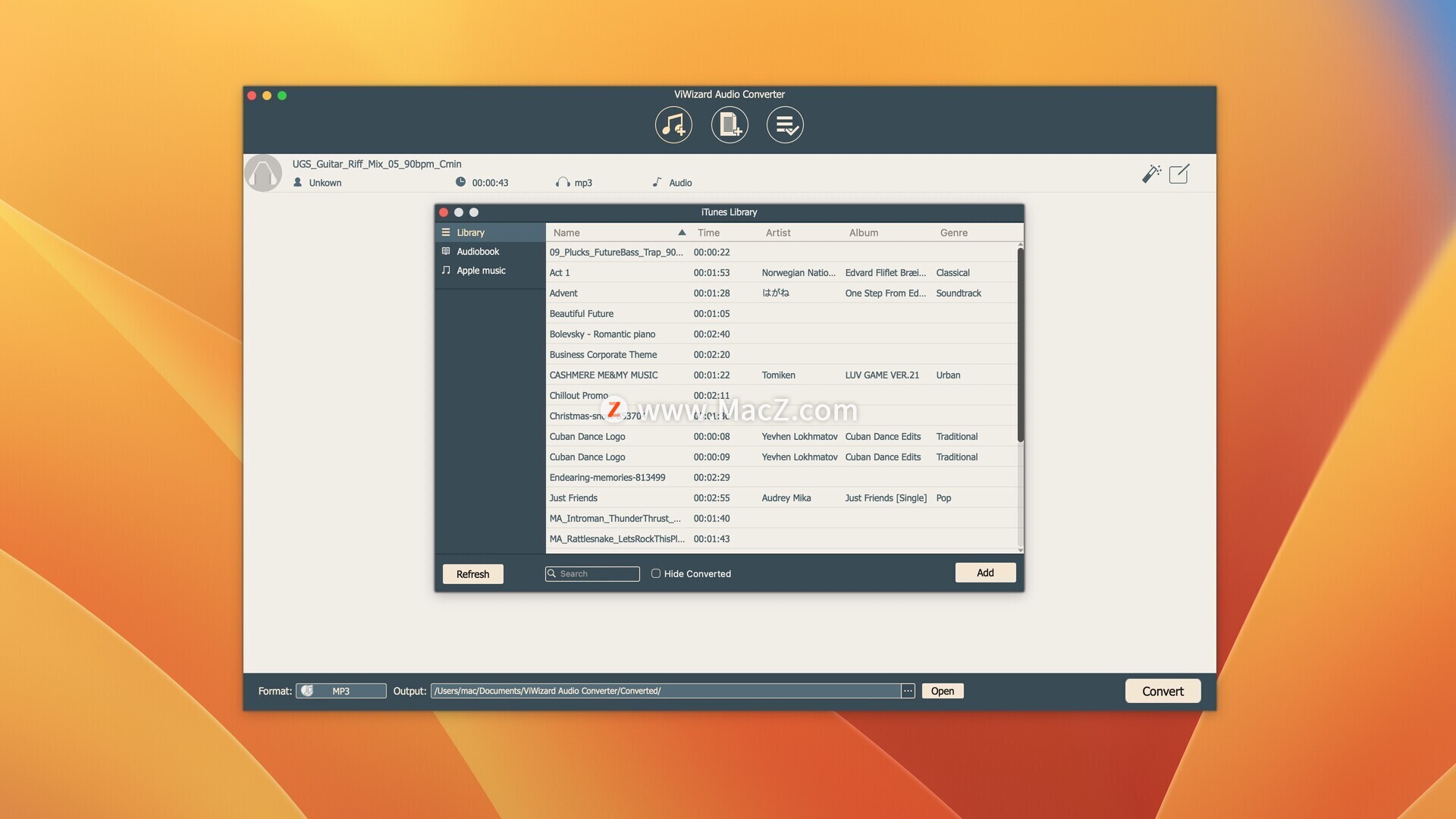
Task: Click the Audrey Mika artist cell
Action: 786,497
